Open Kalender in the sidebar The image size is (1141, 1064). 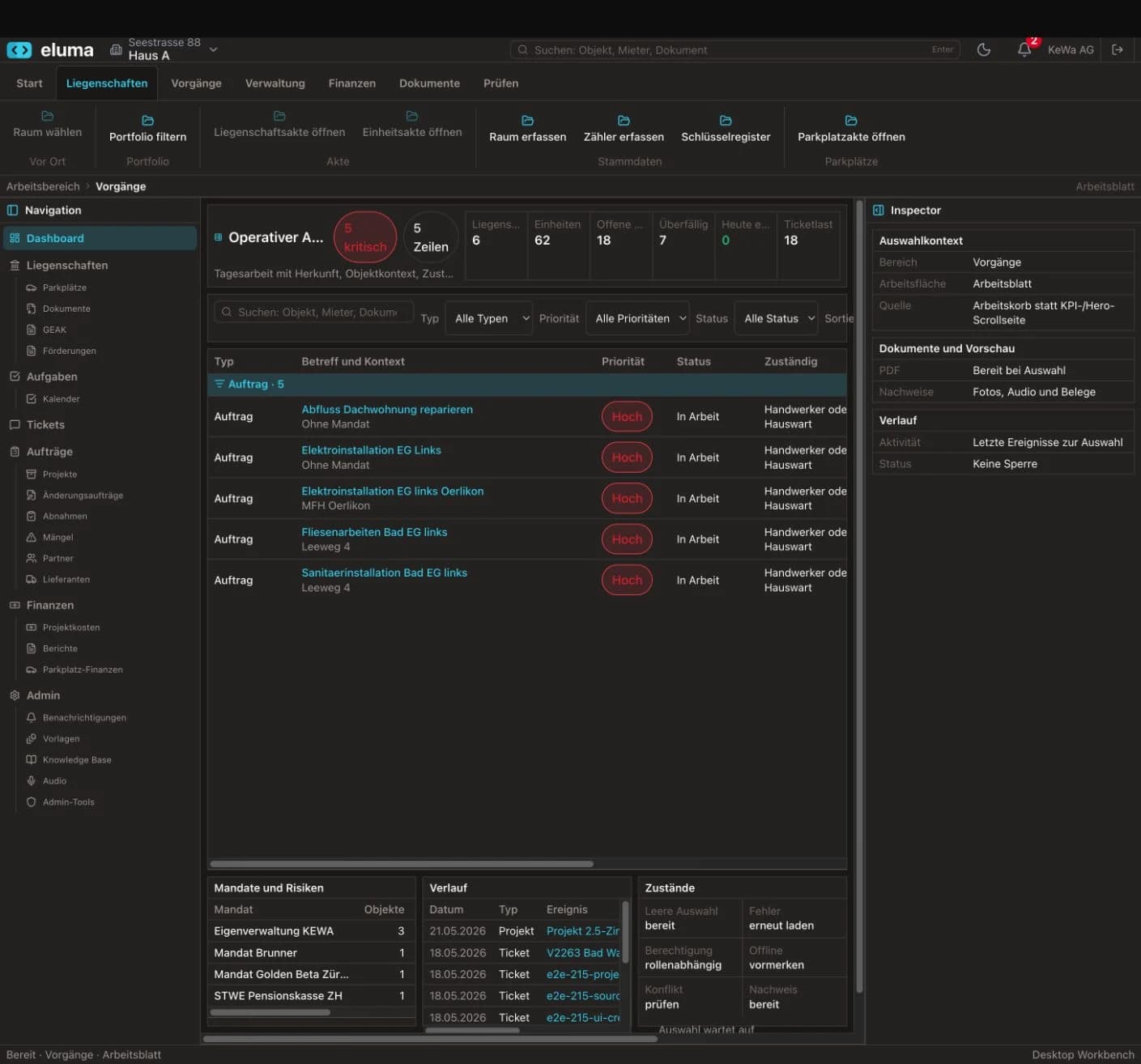click(61, 399)
